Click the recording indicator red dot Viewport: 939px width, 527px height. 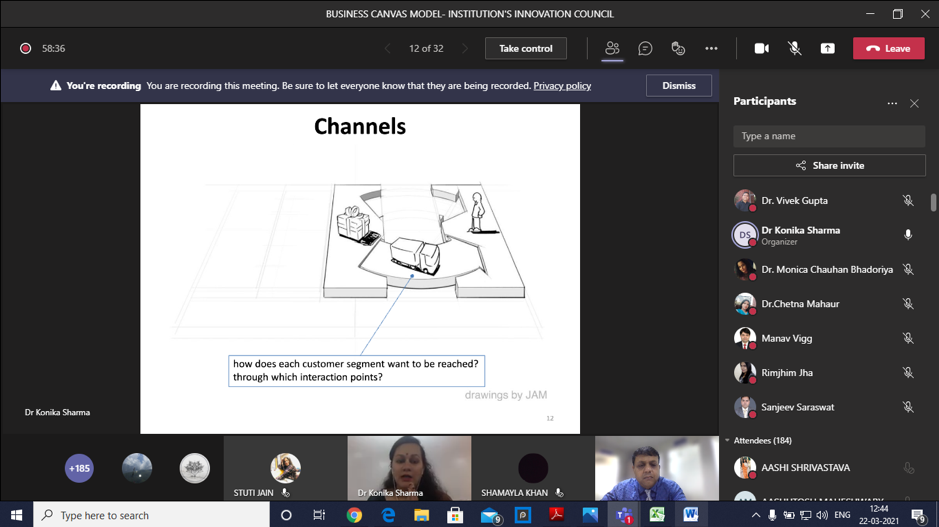tap(25, 49)
